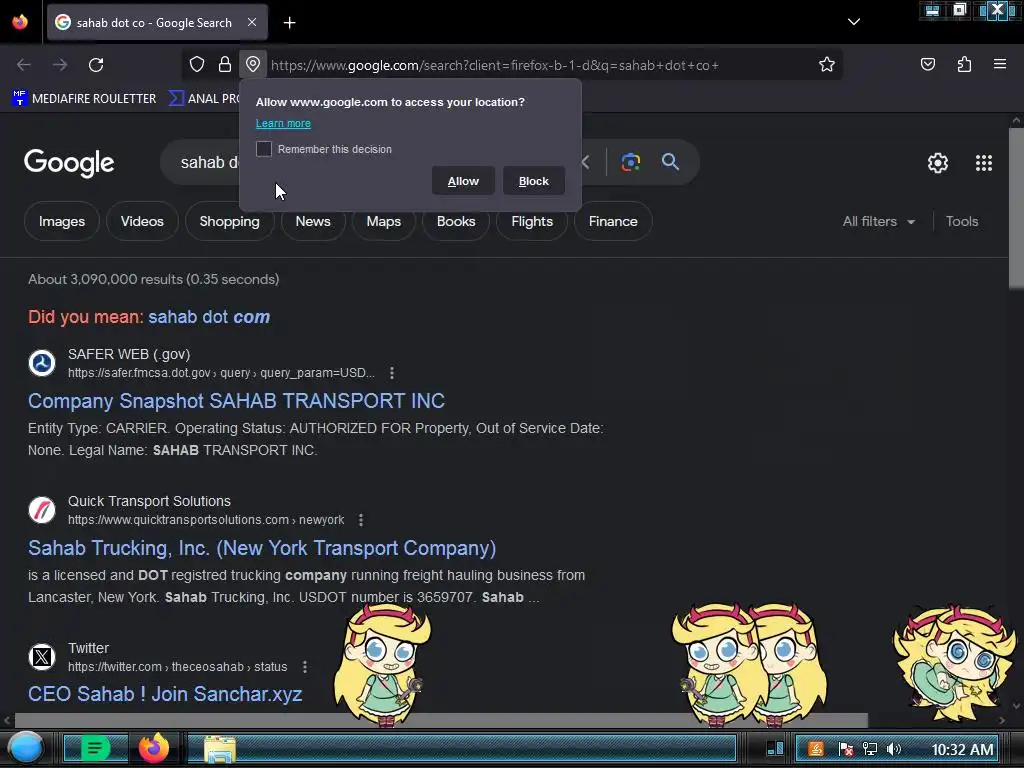Bookmark this page with the star icon

click(x=827, y=65)
